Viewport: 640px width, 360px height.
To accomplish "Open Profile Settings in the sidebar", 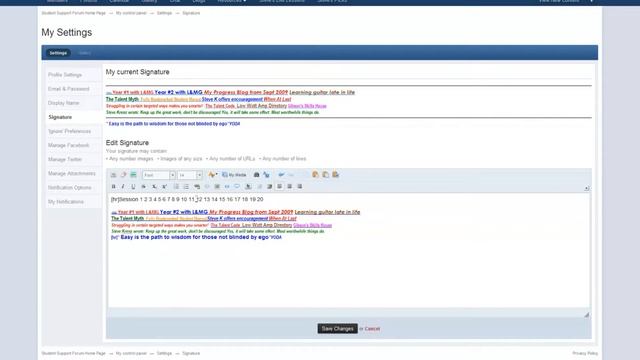I will tap(65, 75).
